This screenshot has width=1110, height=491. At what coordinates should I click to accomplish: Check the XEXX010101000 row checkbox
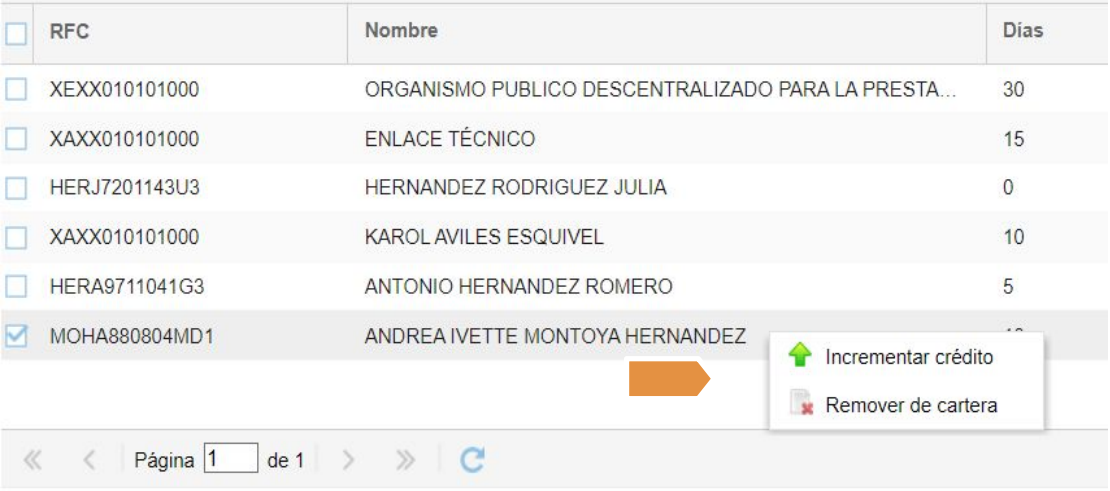[x=16, y=90]
